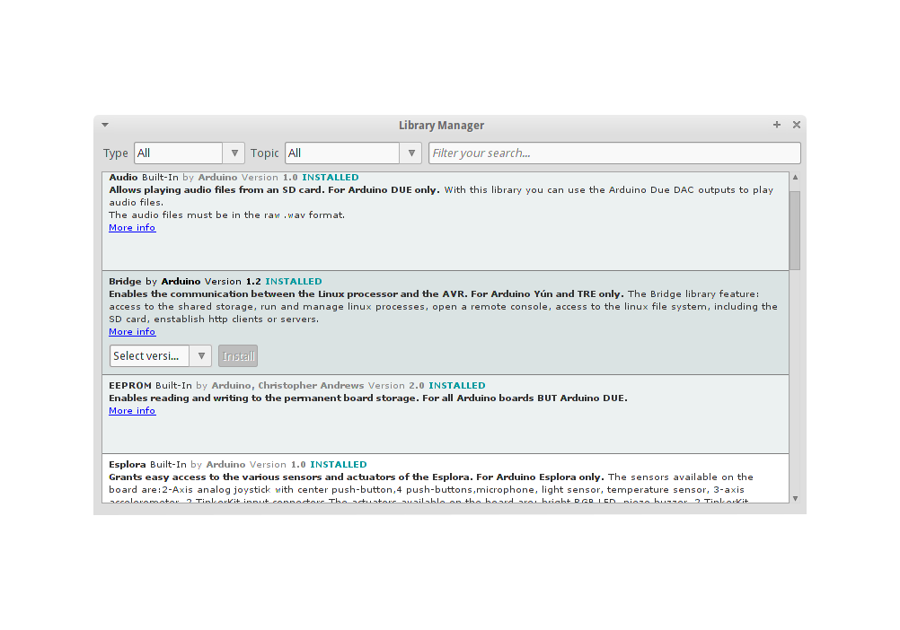
Task: Close the Library Manager dialog
Action: click(796, 125)
